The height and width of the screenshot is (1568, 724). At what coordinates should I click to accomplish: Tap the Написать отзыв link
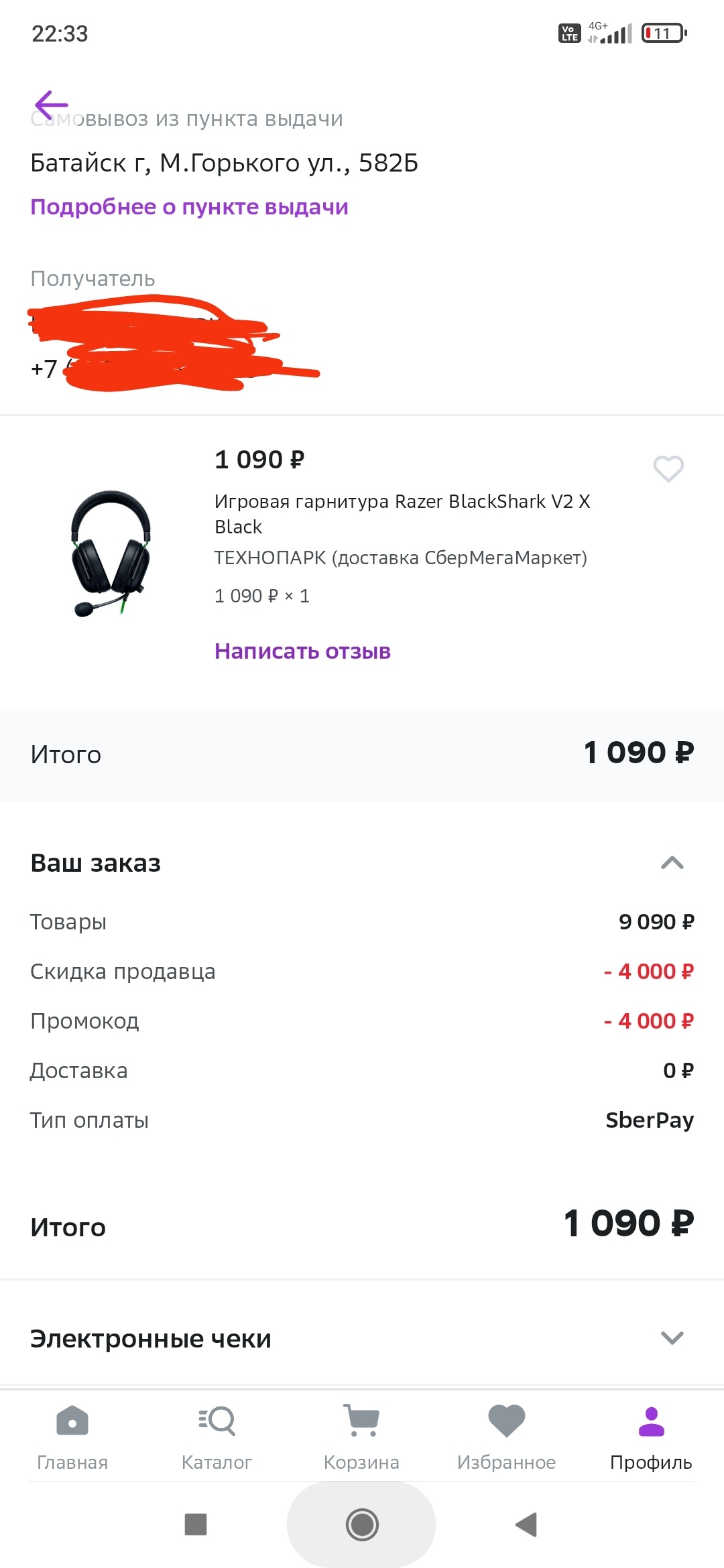click(302, 651)
